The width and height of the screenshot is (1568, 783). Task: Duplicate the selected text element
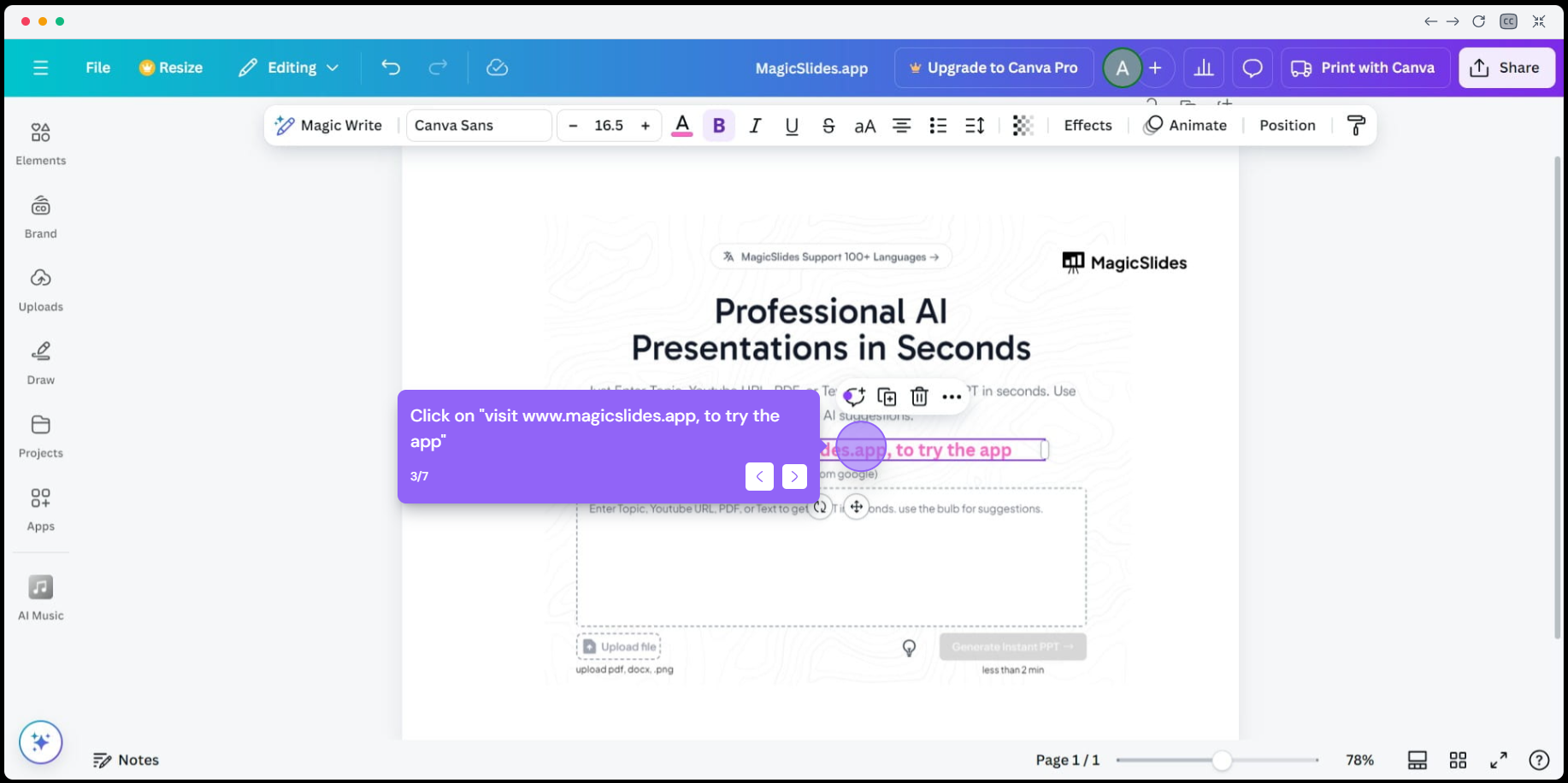tap(887, 397)
